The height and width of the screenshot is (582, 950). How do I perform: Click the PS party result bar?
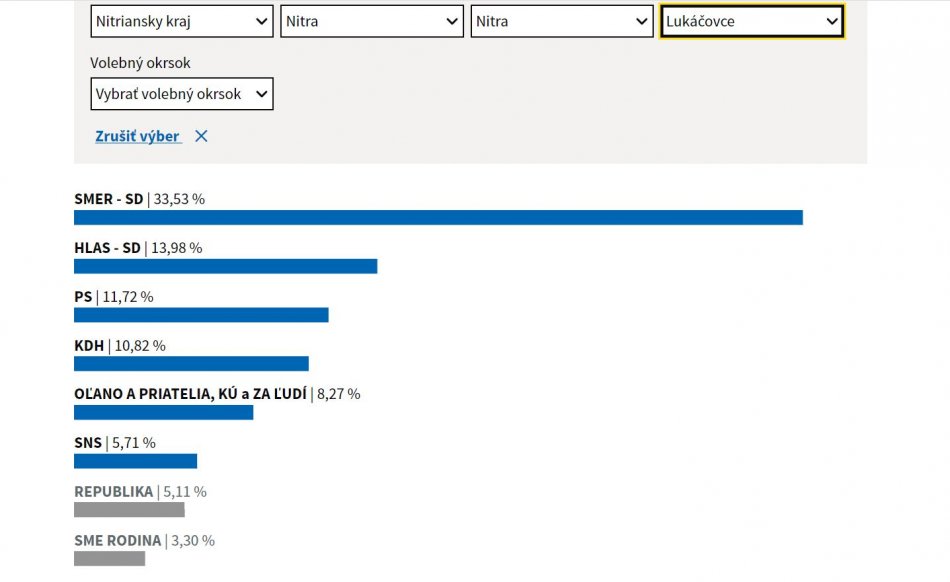[x=201, y=315]
